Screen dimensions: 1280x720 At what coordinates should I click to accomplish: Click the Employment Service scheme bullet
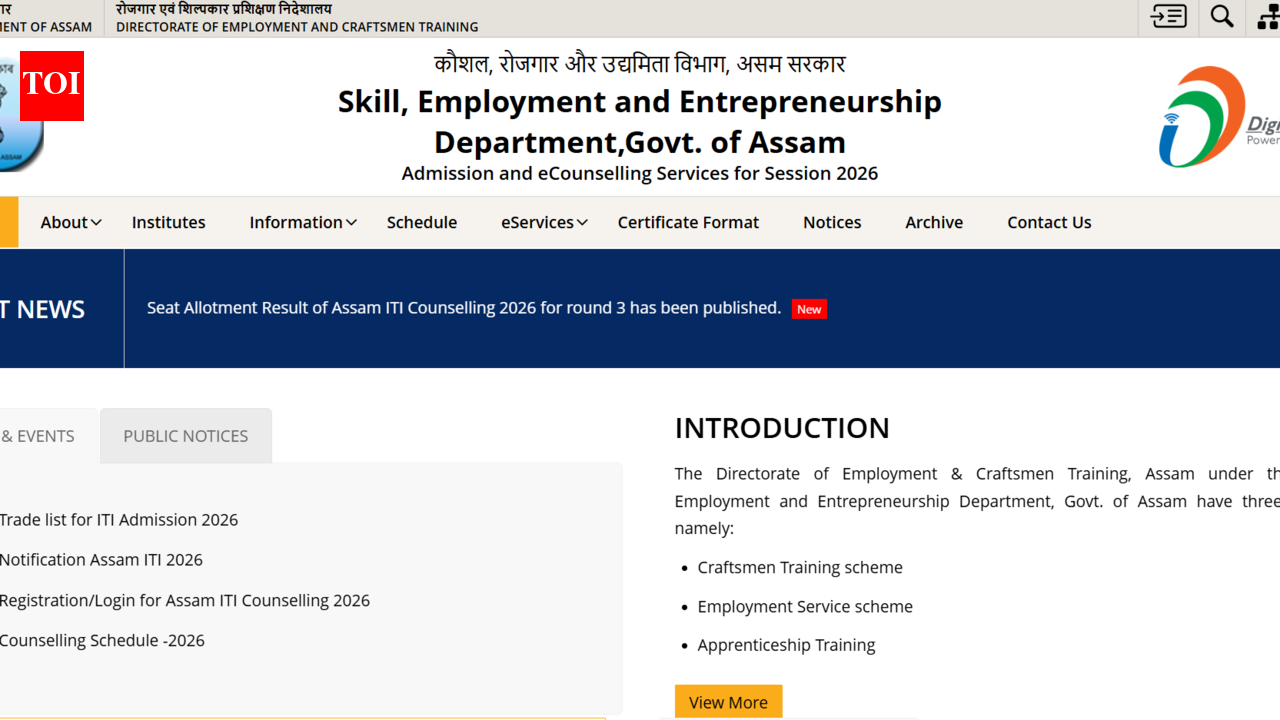[x=805, y=607]
